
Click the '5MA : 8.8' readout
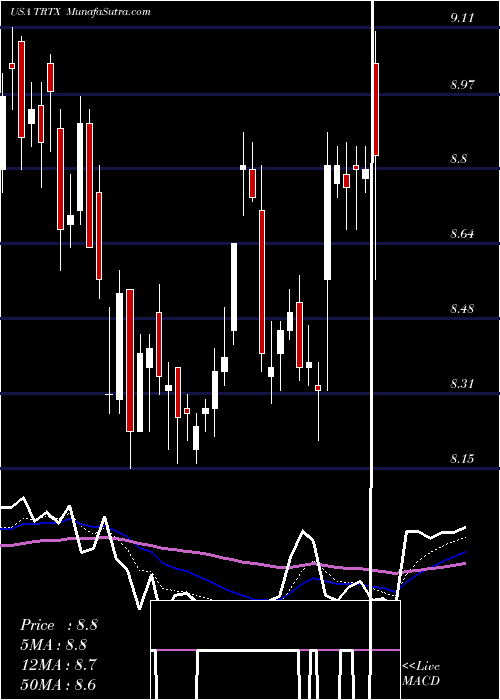(x=53, y=645)
